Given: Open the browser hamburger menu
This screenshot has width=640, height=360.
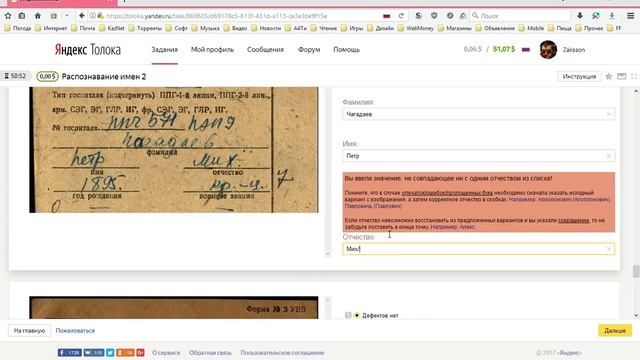Looking at the screenshot, I should (631, 16).
